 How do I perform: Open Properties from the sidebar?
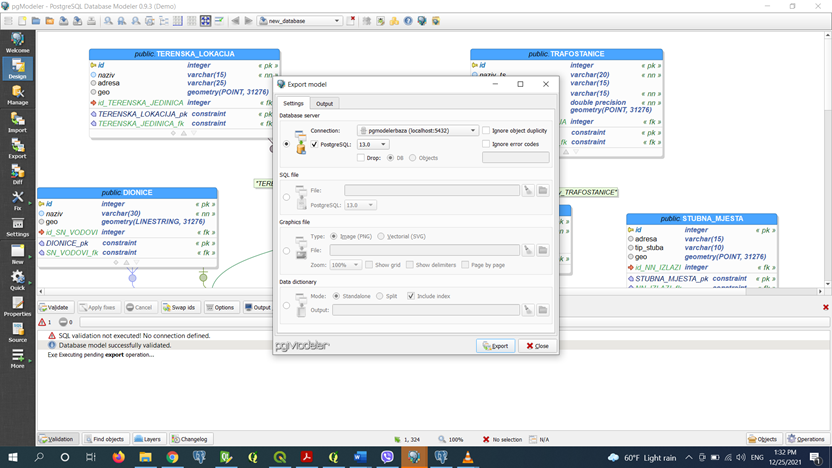(x=18, y=306)
